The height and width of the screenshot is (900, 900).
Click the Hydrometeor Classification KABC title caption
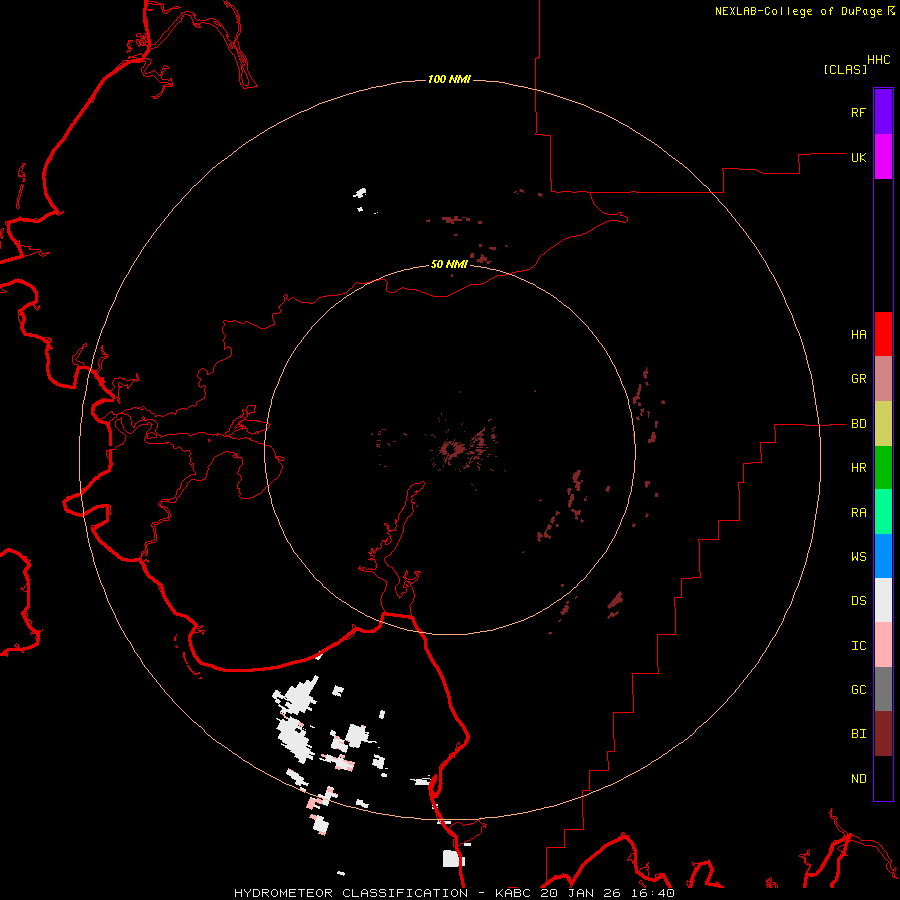coord(454,893)
